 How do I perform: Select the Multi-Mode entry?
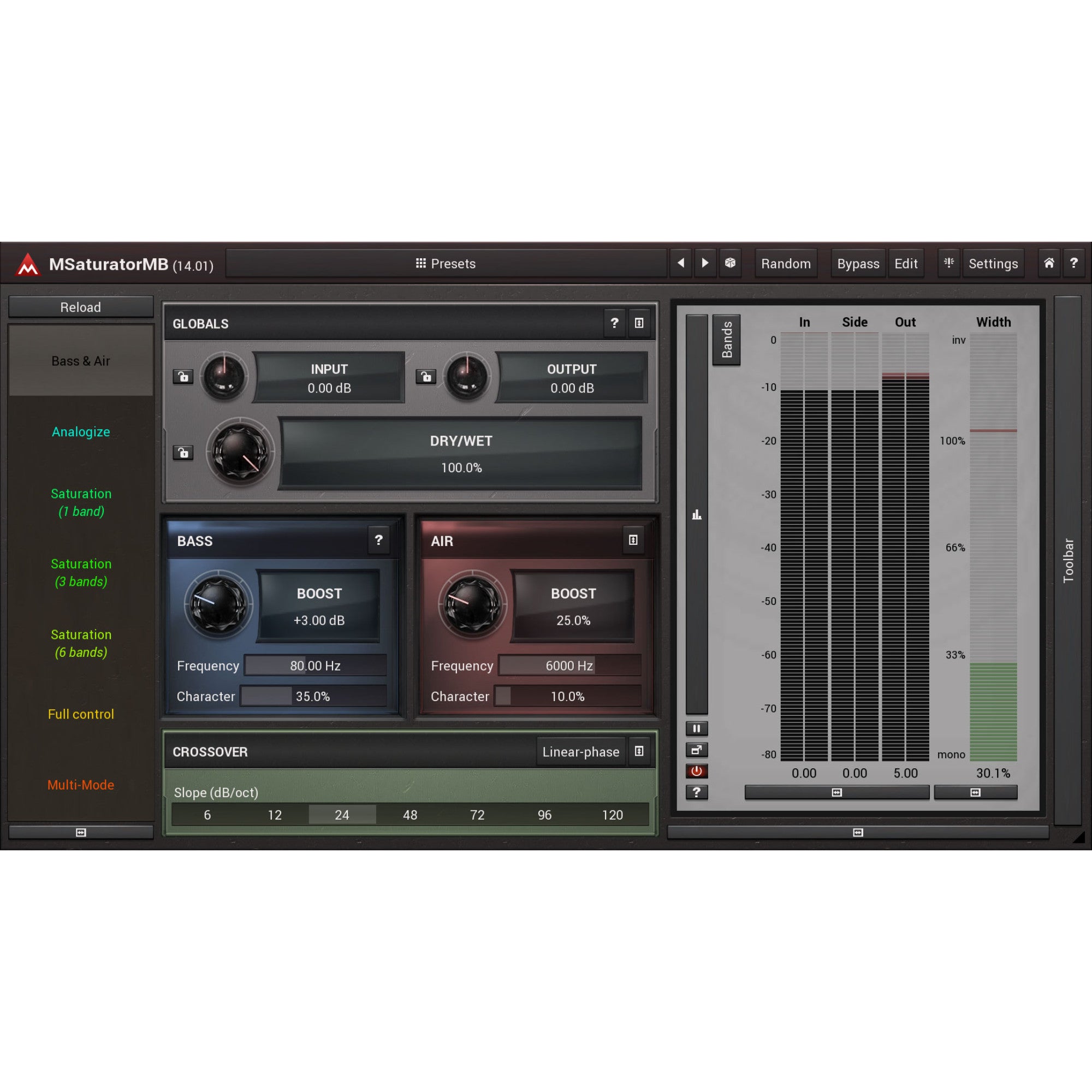tap(81, 785)
